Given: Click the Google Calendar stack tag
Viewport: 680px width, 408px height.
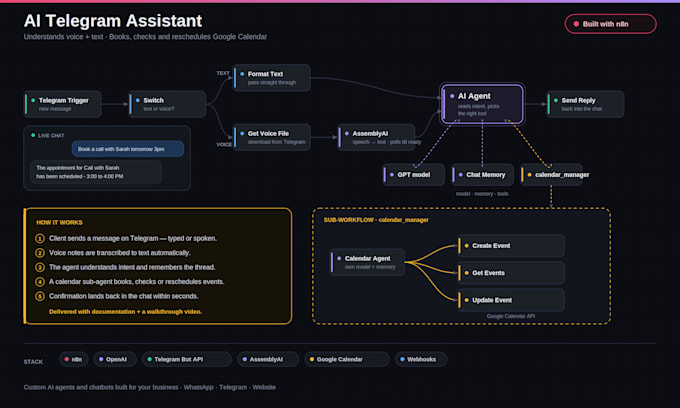Looking at the screenshot, I should click(x=347, y=359).
